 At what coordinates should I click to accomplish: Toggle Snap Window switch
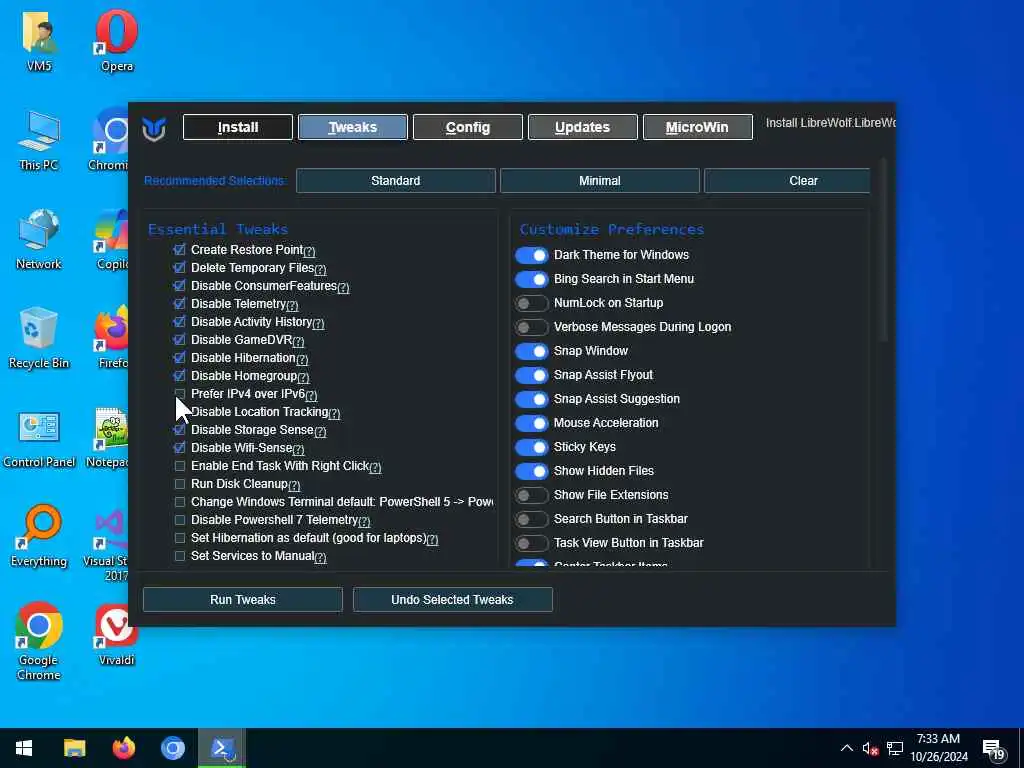click(x=531, y=351)
